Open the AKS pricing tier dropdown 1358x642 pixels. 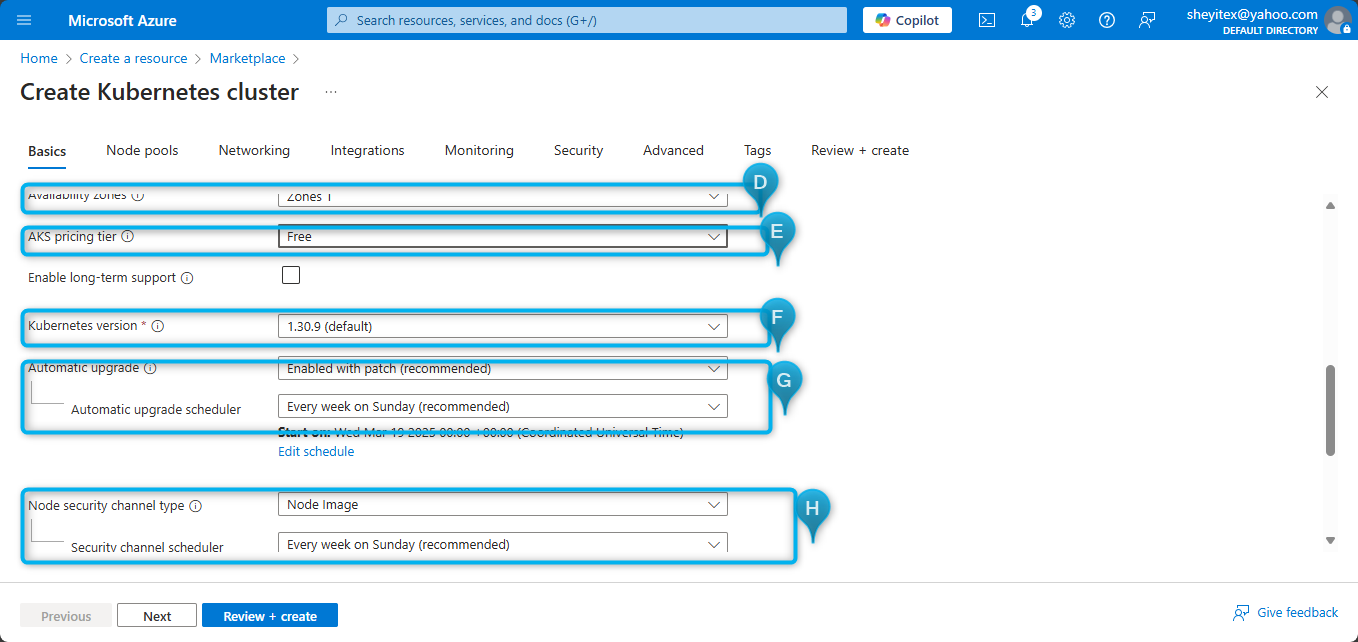(x=502, y=237)
